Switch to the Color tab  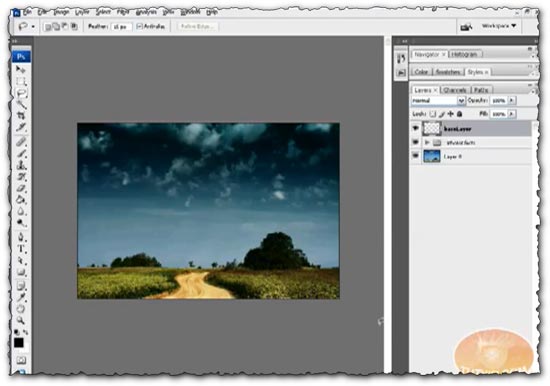[421, 72]
